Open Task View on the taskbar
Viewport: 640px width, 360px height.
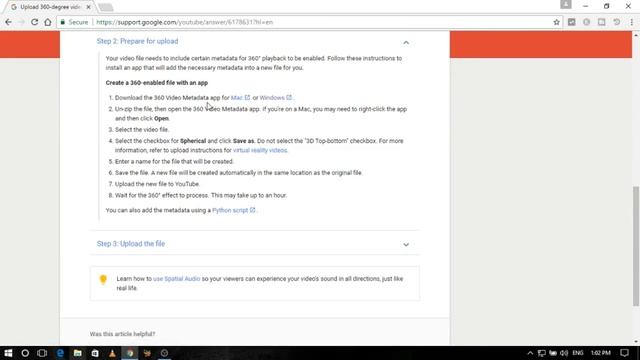click(x=42, y=353)
